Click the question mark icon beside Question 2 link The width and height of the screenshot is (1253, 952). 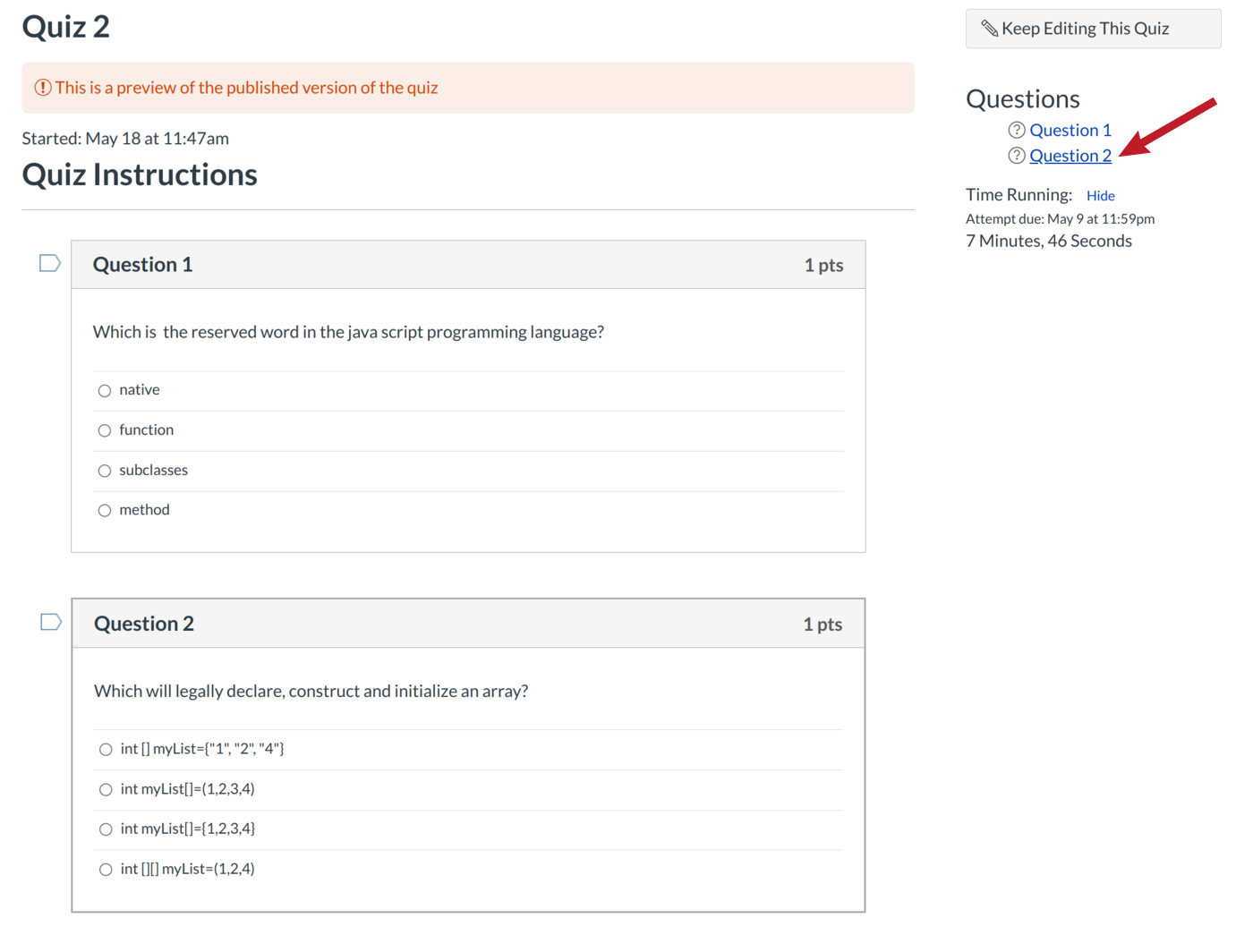coord(1016,156)
